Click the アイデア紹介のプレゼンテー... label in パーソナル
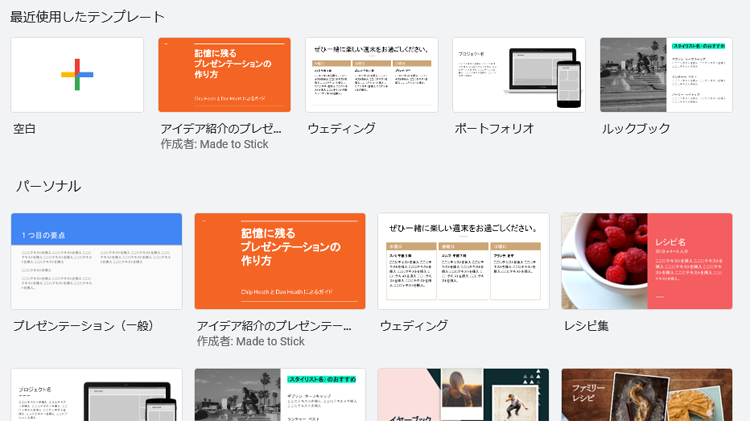The width and height of the screenshot is (750, 421). (274, 326)
